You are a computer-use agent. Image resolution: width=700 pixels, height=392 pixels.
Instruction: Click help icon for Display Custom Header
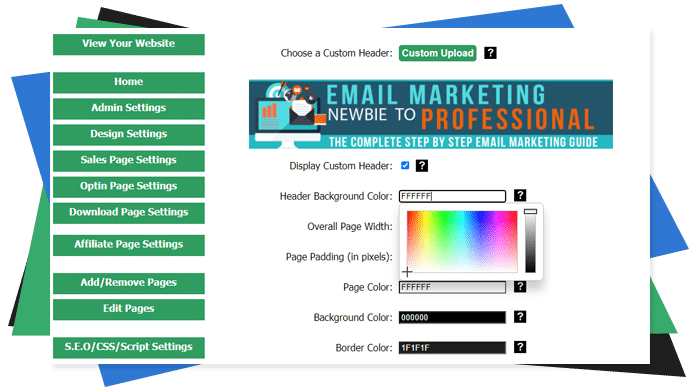tap(421, 166)
